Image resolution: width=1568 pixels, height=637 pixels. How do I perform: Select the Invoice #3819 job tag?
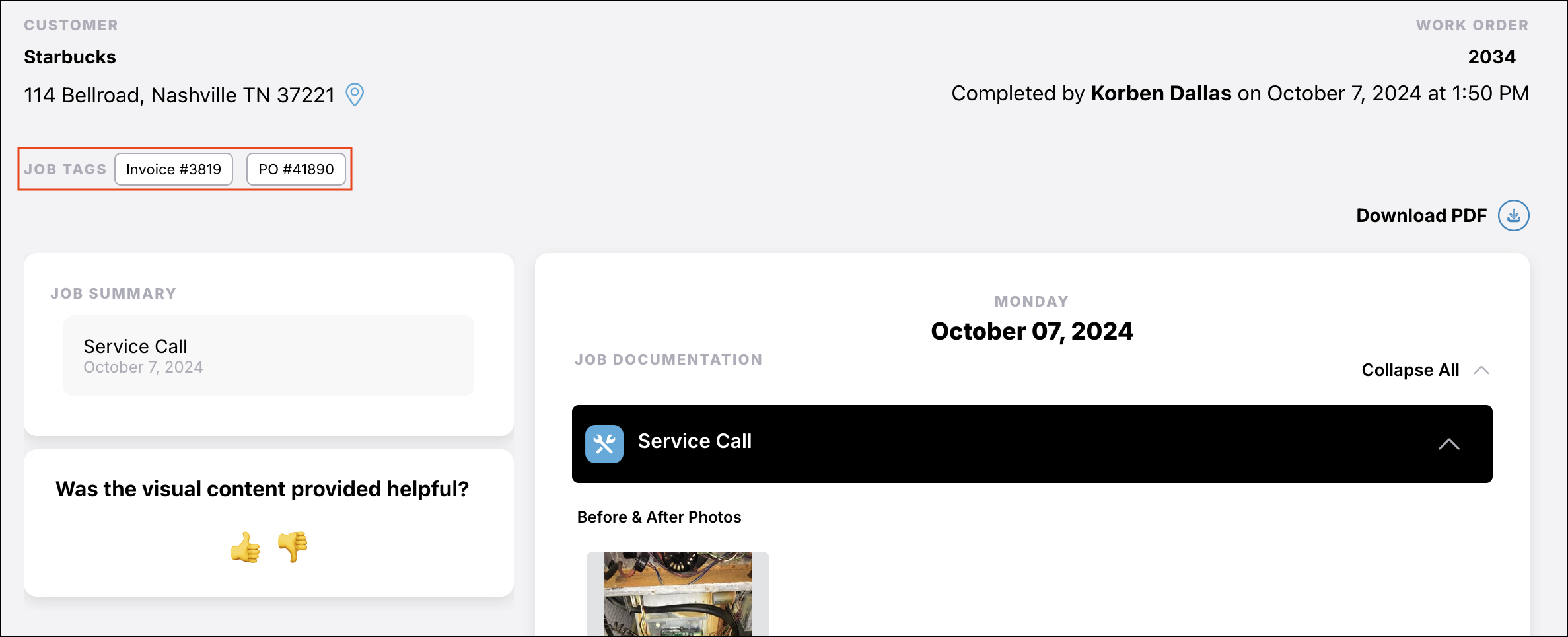(174, 169)
